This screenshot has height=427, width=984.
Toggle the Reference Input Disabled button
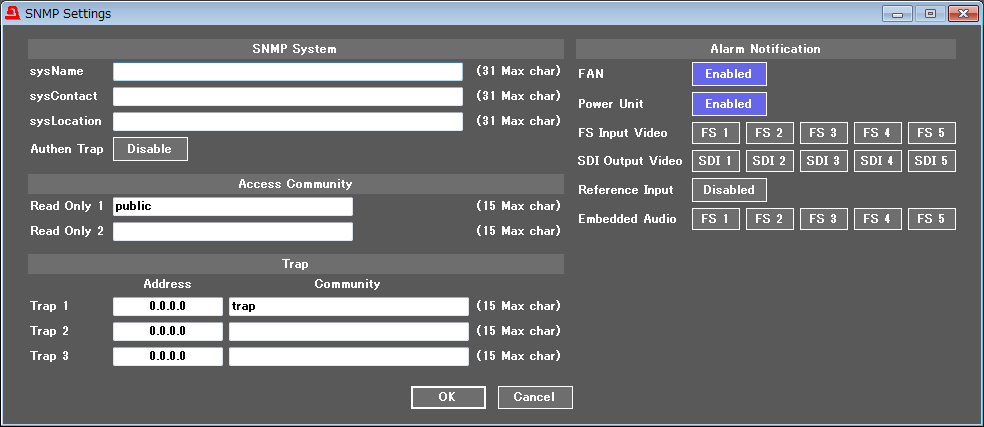[x=729, y=190]
